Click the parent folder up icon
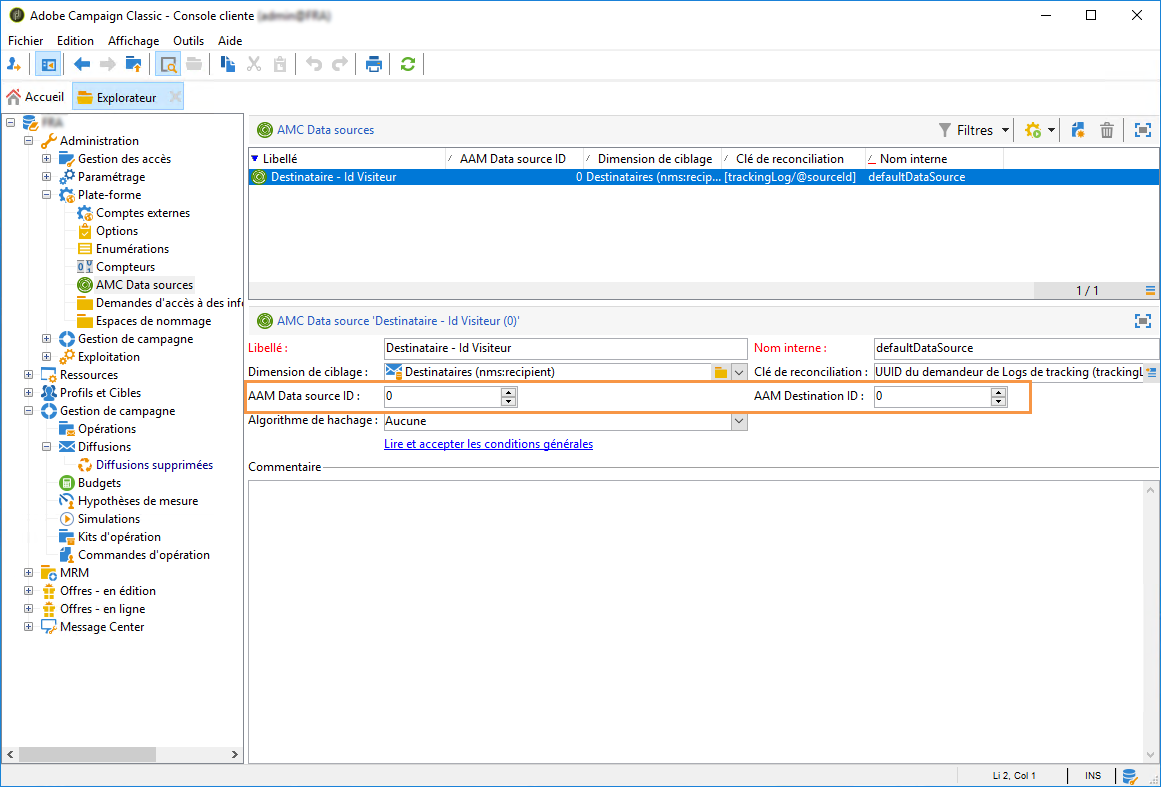This screenshot has width=1162, height=788. tap(133, 64)
